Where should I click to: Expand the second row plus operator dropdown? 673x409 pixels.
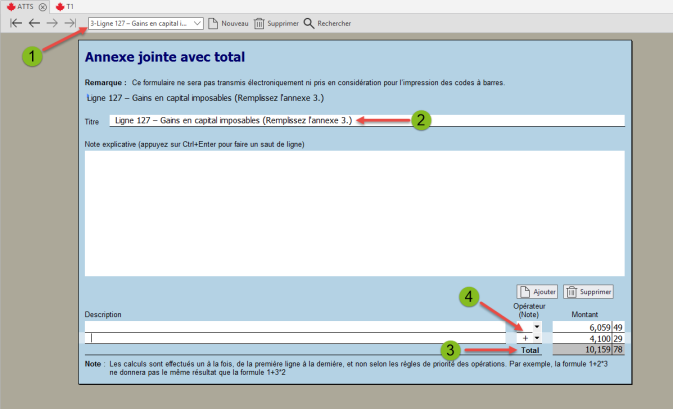click(537, 339)
